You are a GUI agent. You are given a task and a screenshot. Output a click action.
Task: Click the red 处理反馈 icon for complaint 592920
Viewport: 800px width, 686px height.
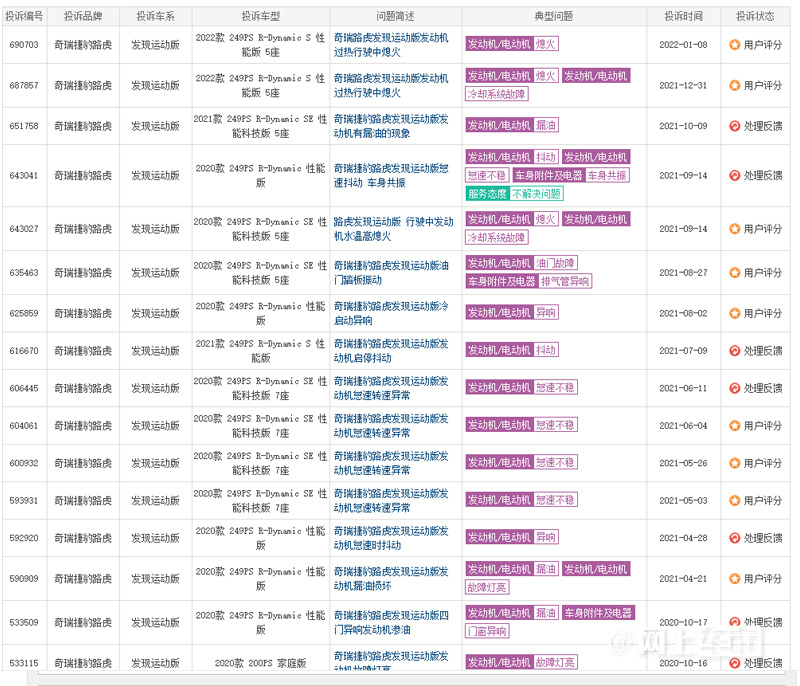pyautogui.click(x=734, y=538)
